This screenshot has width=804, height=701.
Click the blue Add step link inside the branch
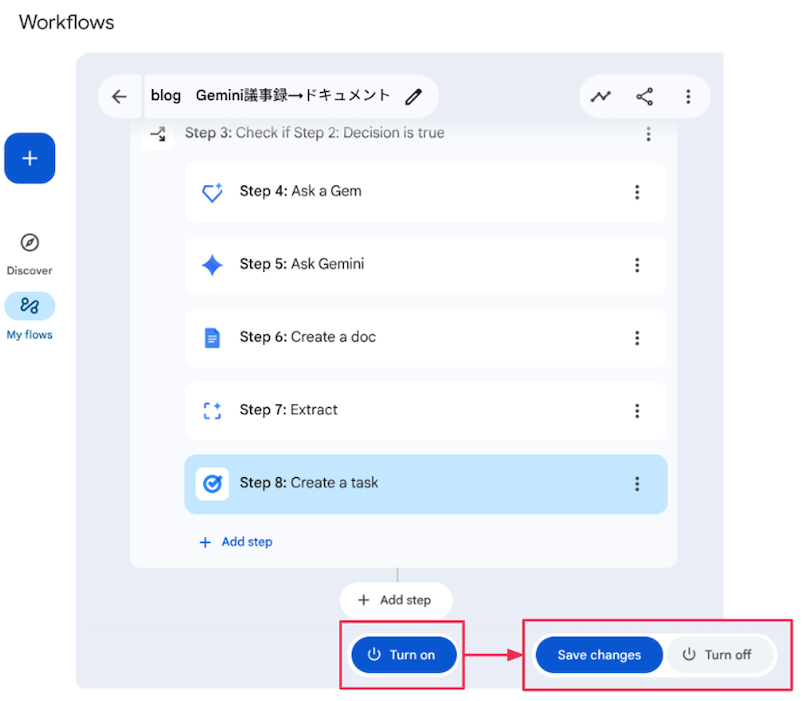tap(236, 542)
